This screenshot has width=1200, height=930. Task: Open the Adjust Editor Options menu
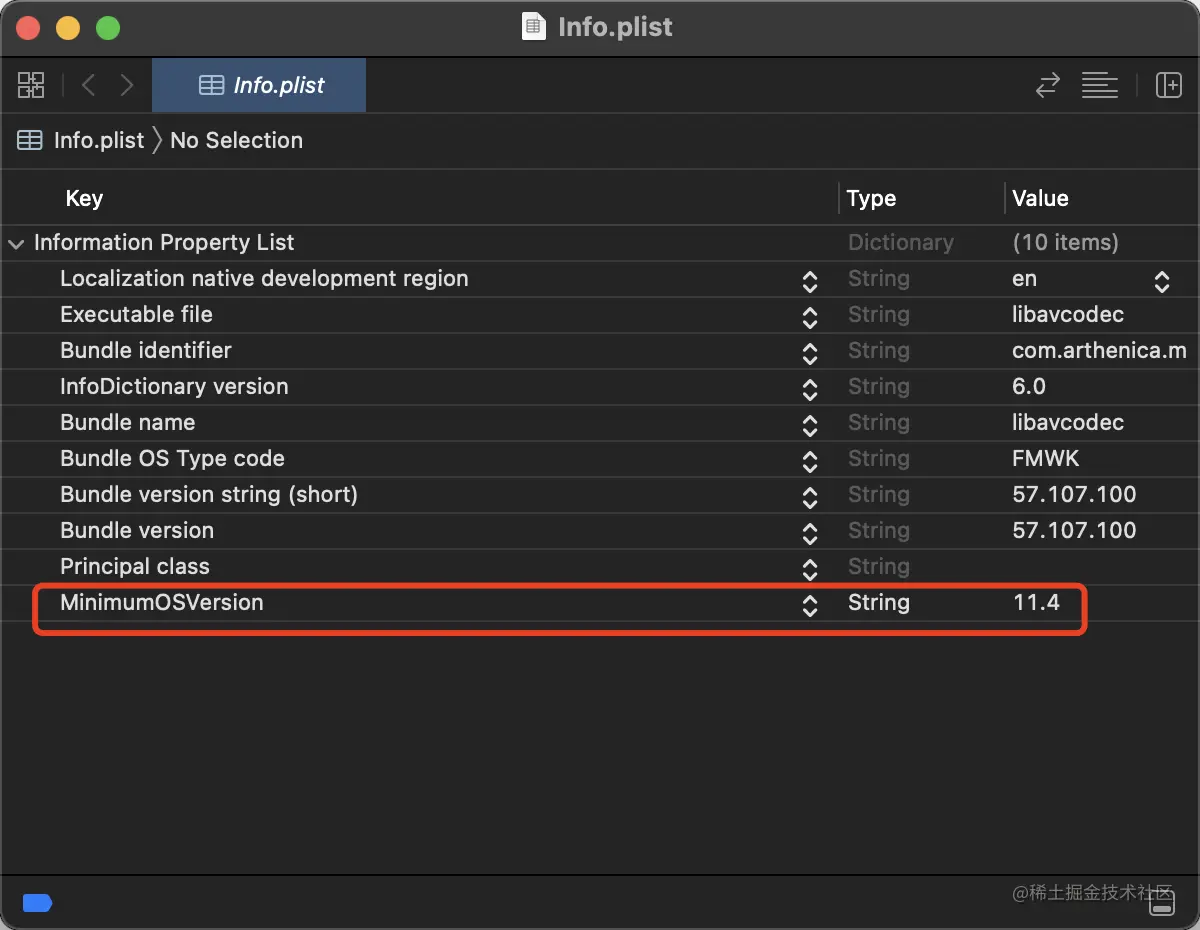(1100, 85)
